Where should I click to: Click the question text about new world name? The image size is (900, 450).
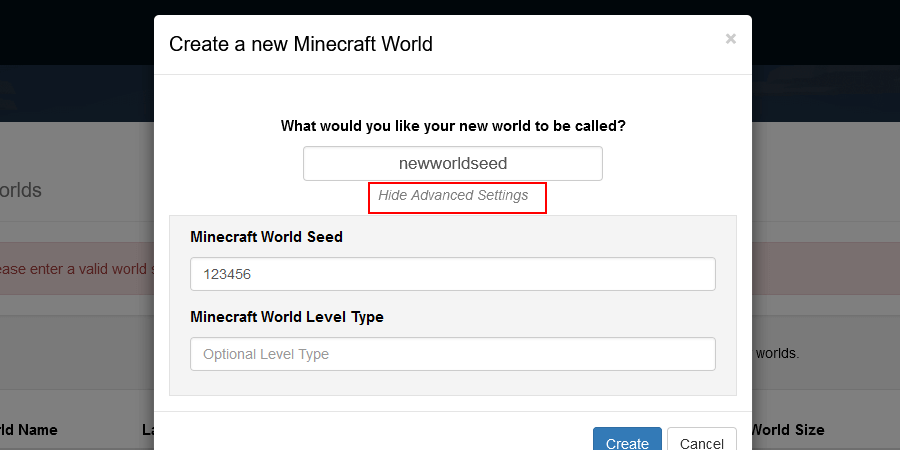point(453,126)
